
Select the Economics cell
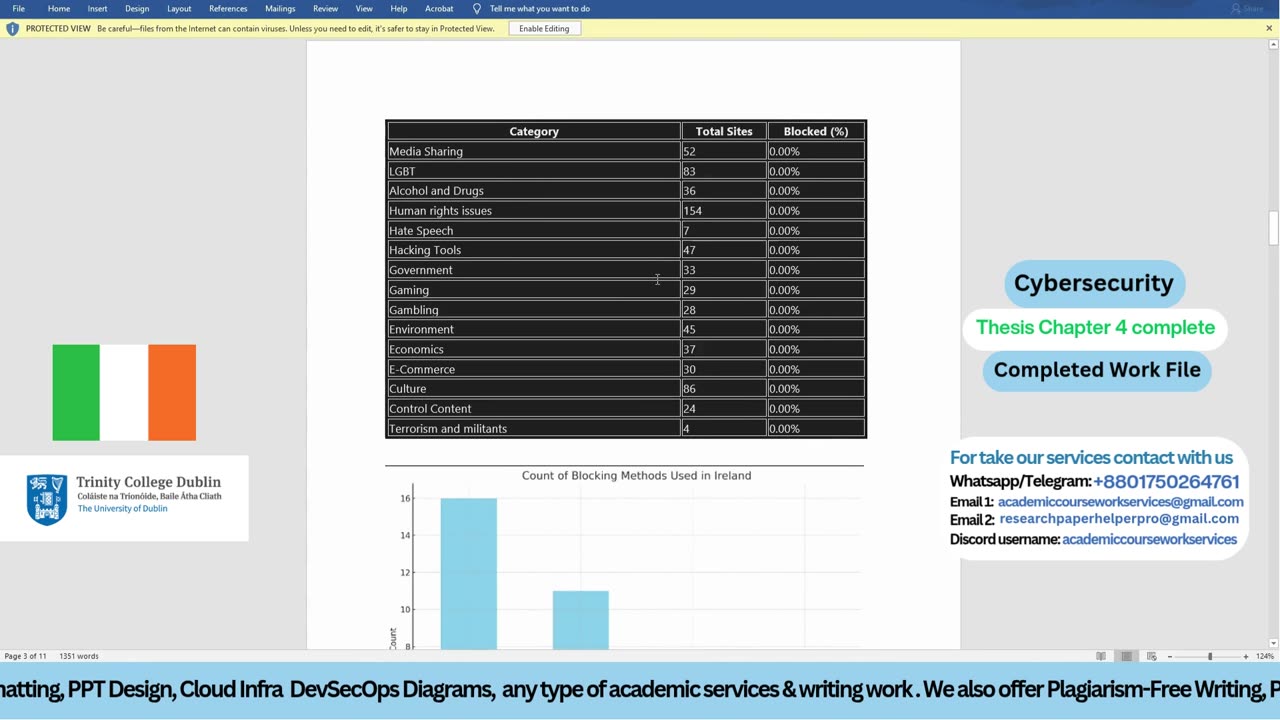coord(534,349)
